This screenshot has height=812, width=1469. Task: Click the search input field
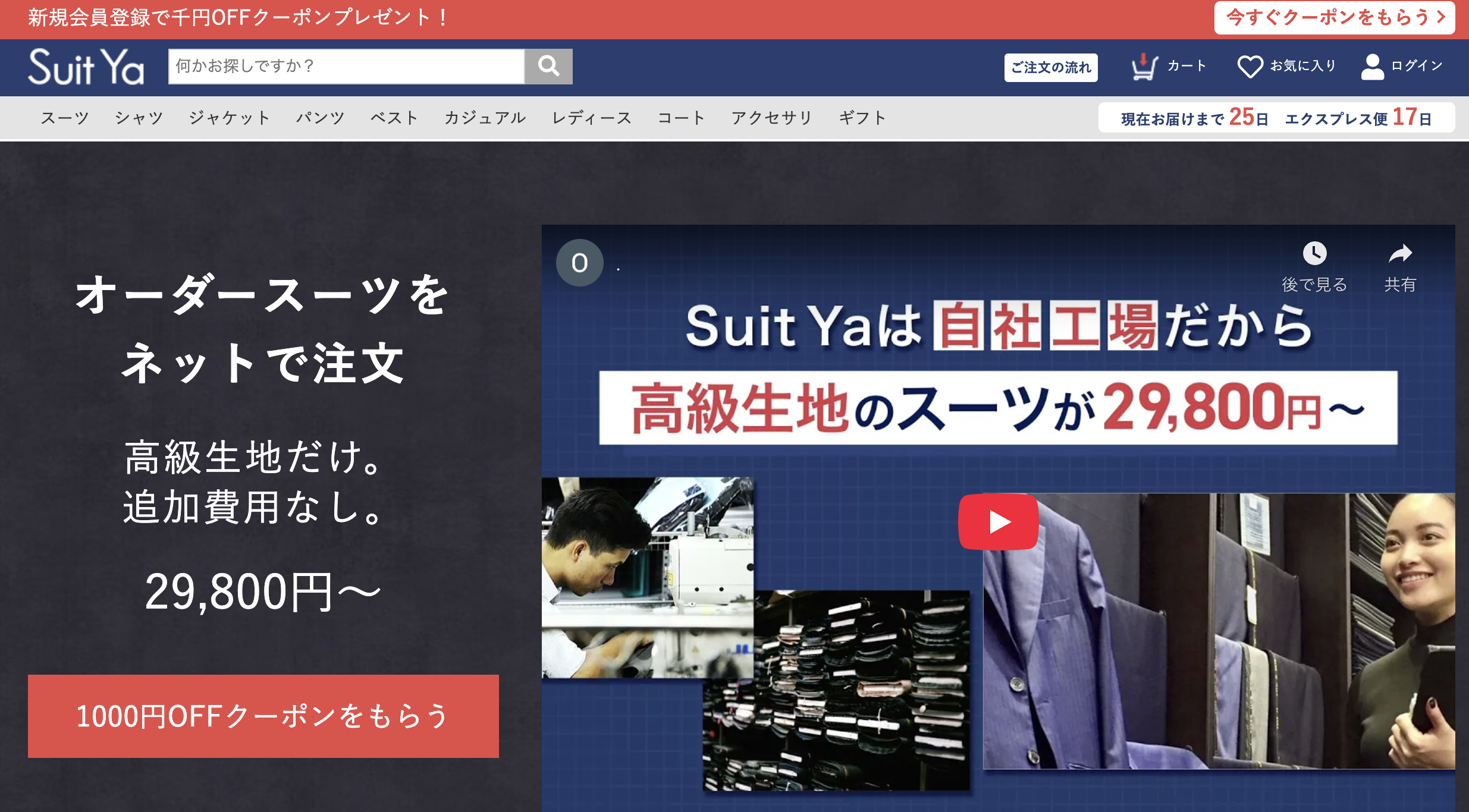346,66
